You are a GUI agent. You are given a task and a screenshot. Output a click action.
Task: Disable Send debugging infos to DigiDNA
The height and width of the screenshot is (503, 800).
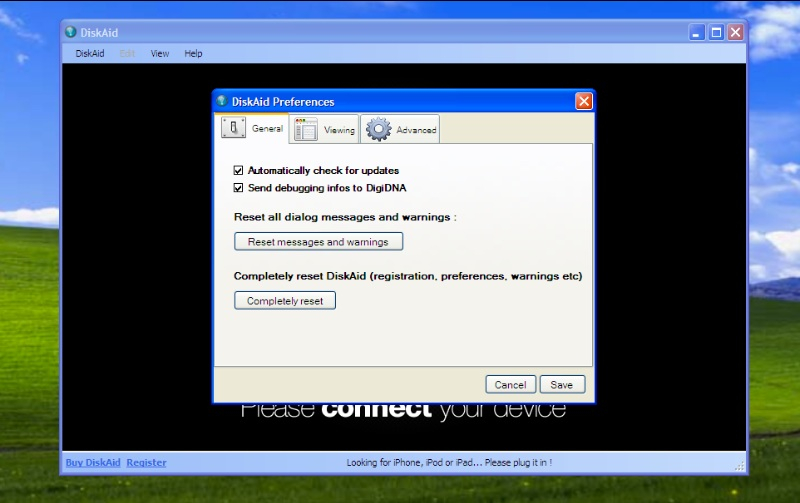tap(239, 187)
